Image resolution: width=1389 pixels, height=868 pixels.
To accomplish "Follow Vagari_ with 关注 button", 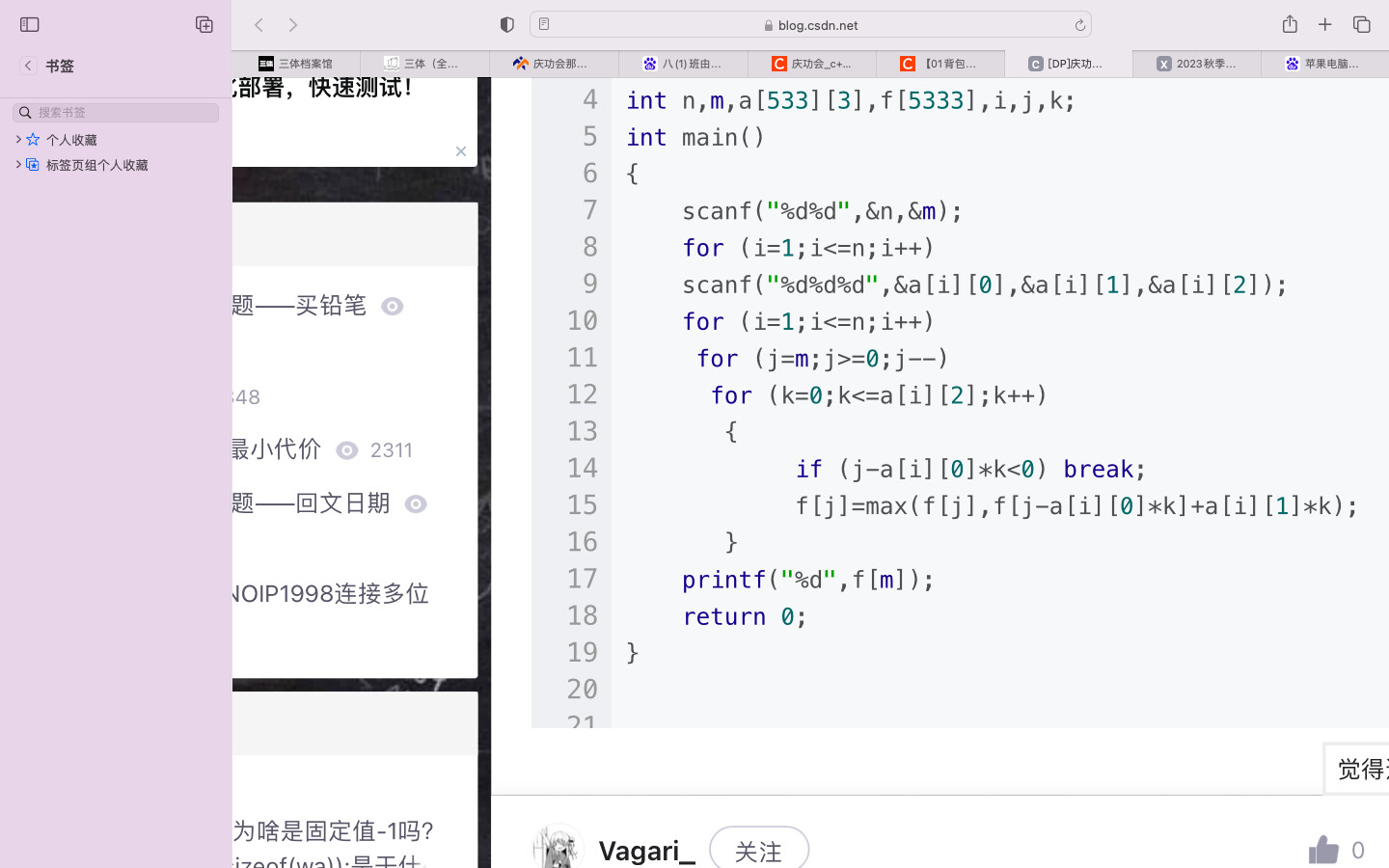I will click(759, 850).
